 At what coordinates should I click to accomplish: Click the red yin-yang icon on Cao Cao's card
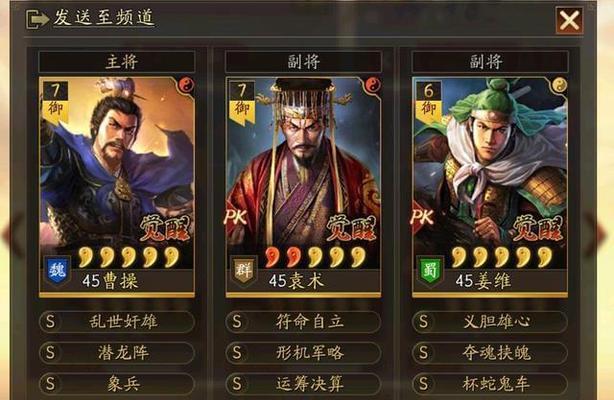(187, 85)
